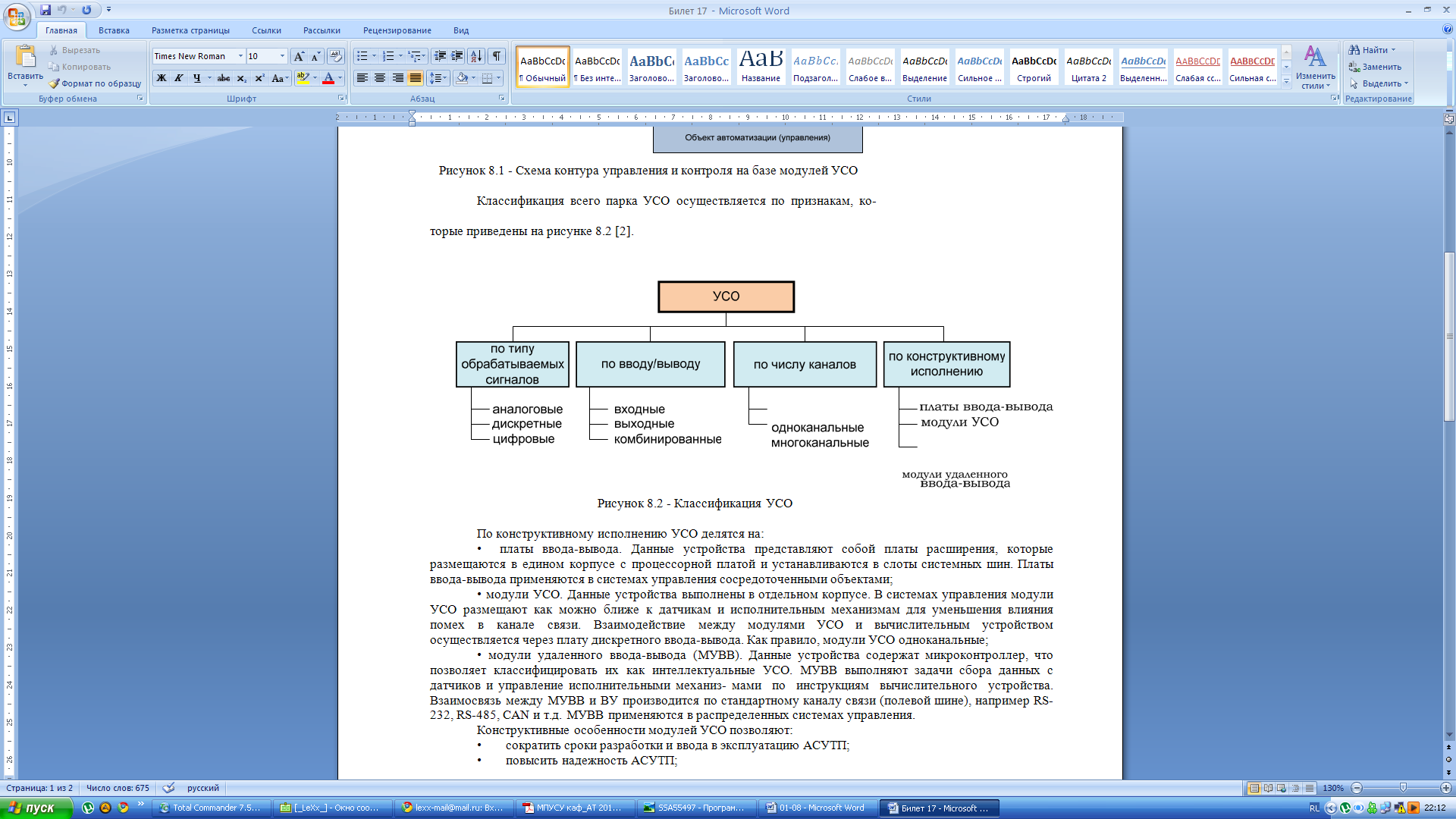The height and width of the screenshot is (819, 1456).
Task: Open the Вставка tab
Action: click(114, 30)
